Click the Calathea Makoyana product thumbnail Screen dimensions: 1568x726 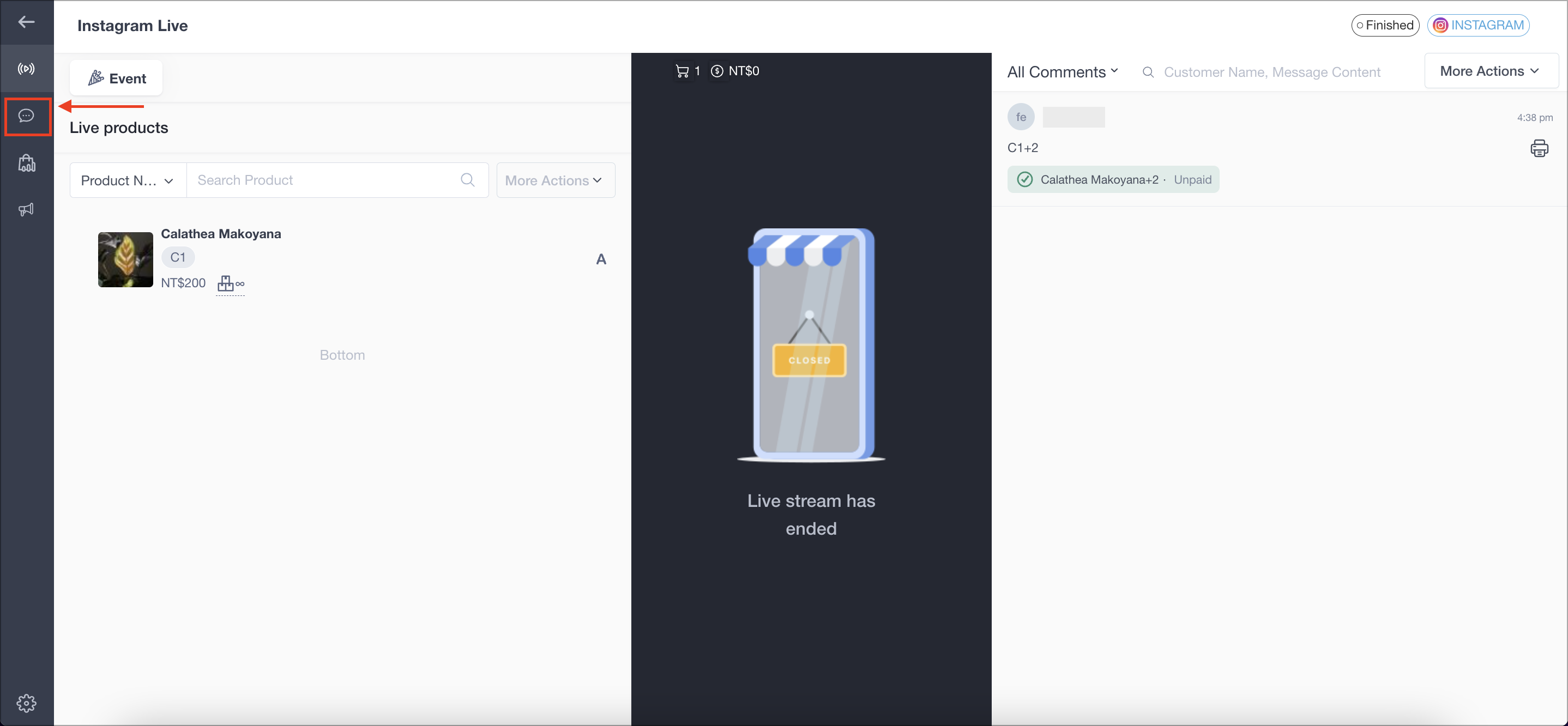point(125,260)
